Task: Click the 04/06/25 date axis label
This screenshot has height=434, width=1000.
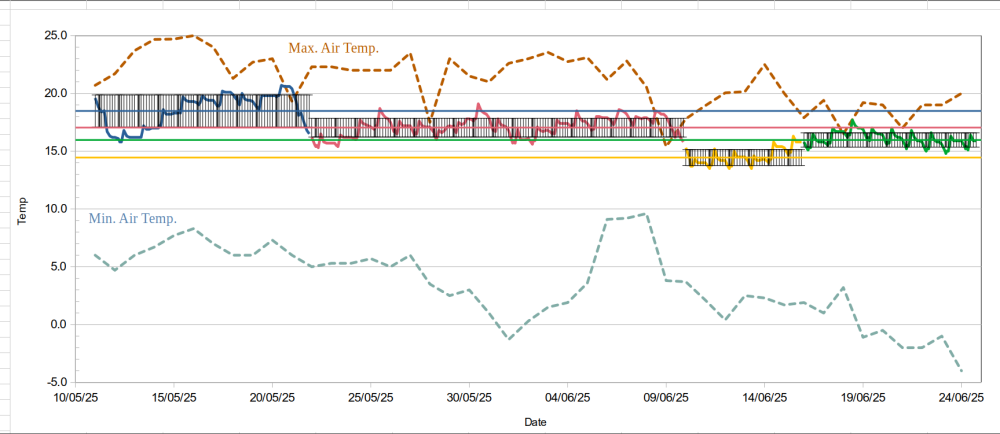Action: 568,398
